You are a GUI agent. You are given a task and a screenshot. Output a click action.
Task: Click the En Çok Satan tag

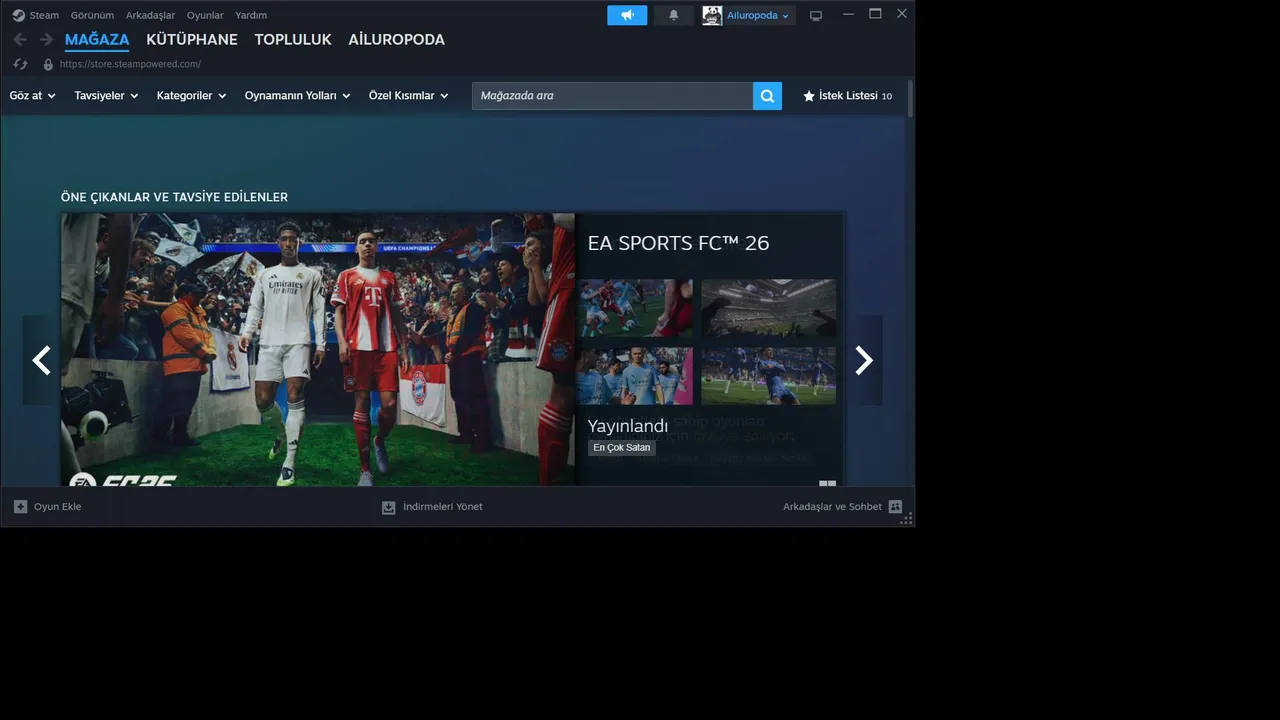[x=622, y=448]
